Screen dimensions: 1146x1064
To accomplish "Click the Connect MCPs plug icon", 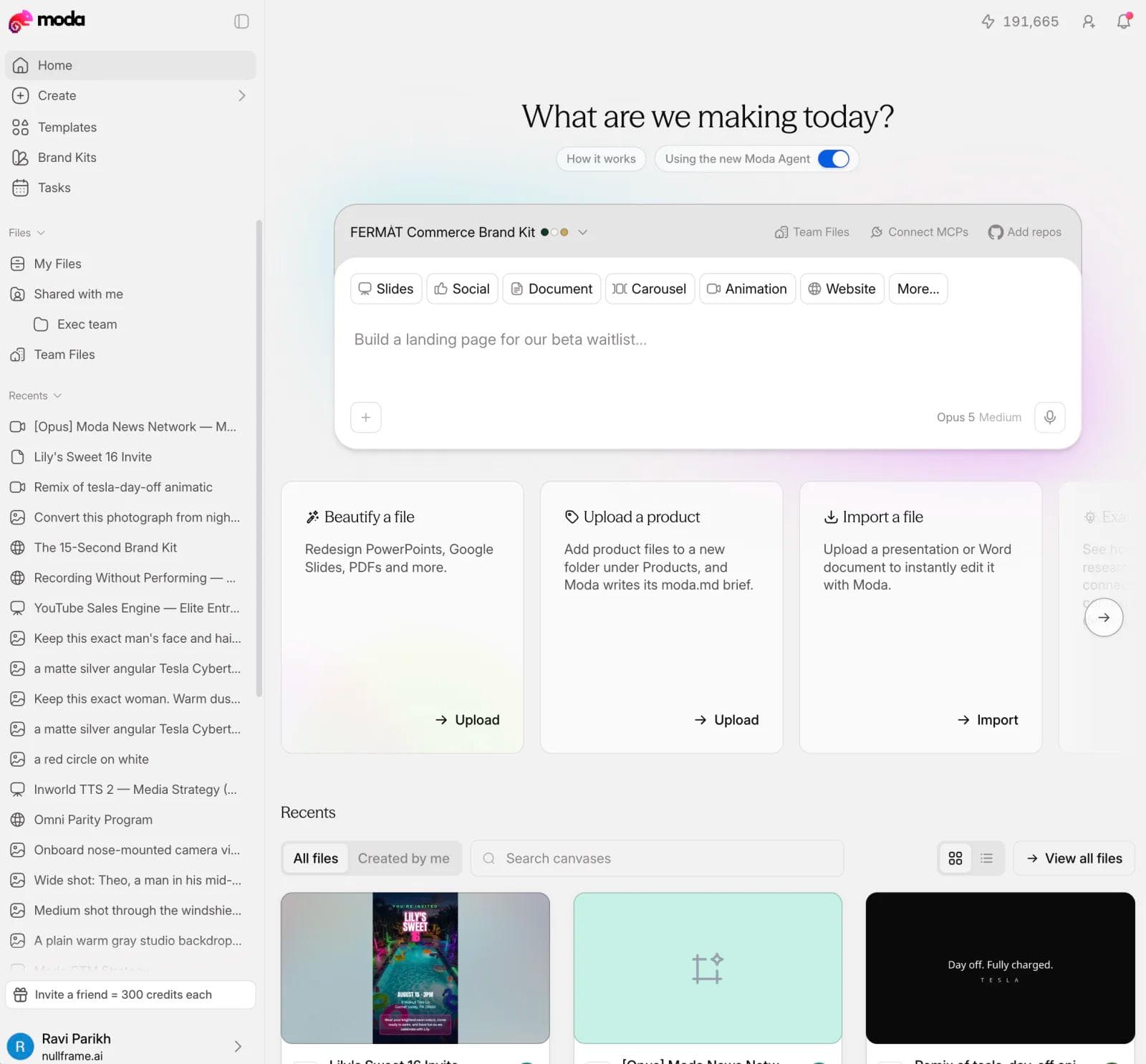I will pos(877,232).
